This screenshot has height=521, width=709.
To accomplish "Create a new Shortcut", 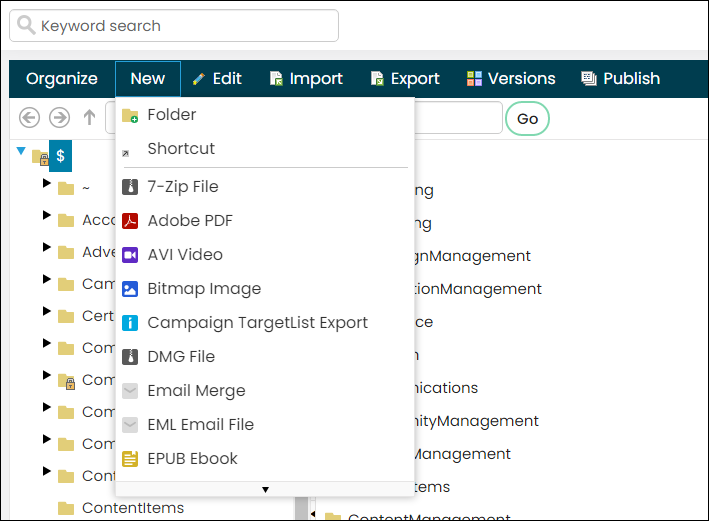I will [x=265, y=149].
